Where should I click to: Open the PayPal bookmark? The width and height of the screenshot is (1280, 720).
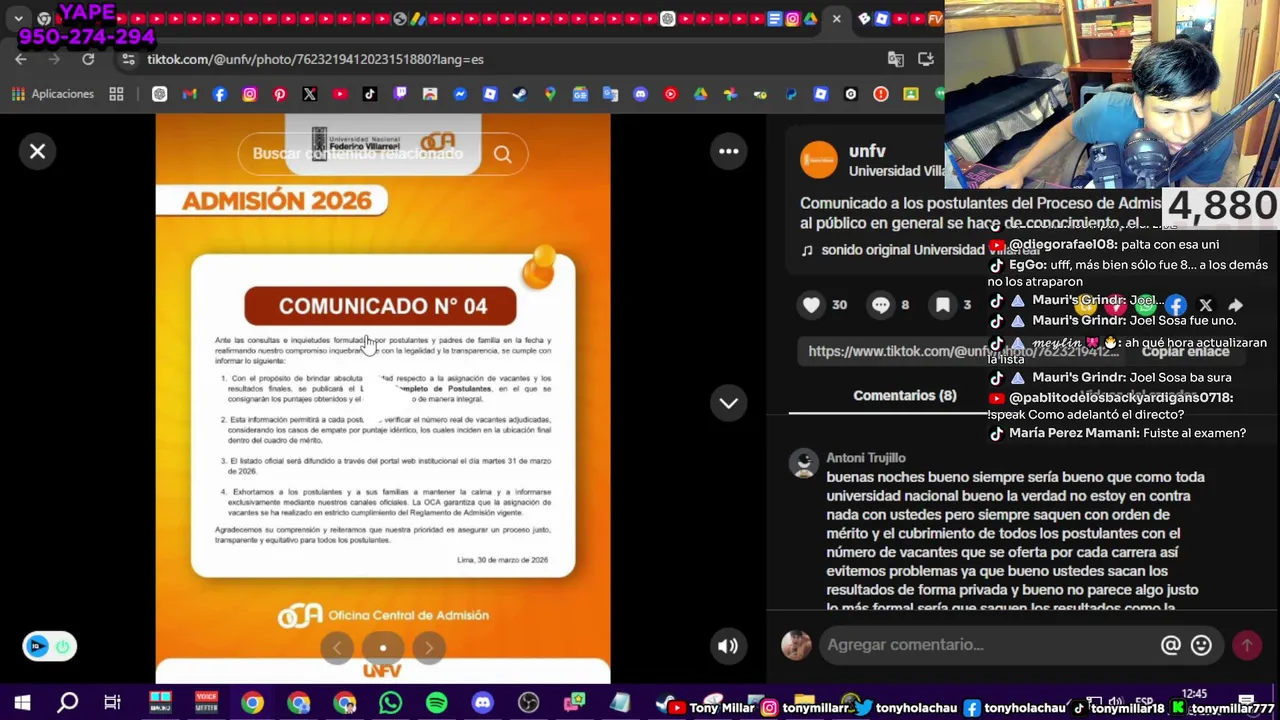[x=790, y=94]
